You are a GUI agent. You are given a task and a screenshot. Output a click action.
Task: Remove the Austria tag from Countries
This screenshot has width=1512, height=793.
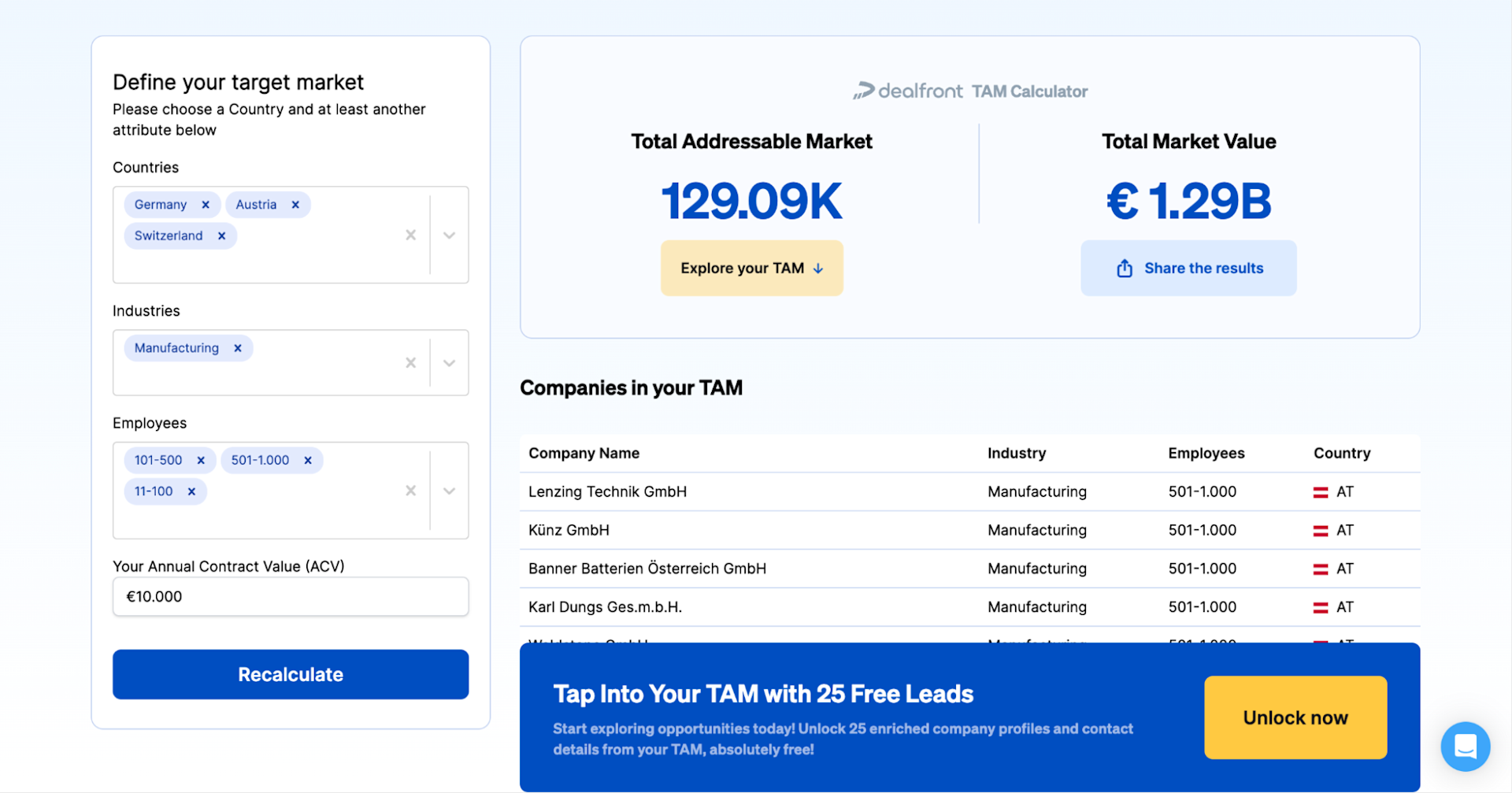(295, 204)
